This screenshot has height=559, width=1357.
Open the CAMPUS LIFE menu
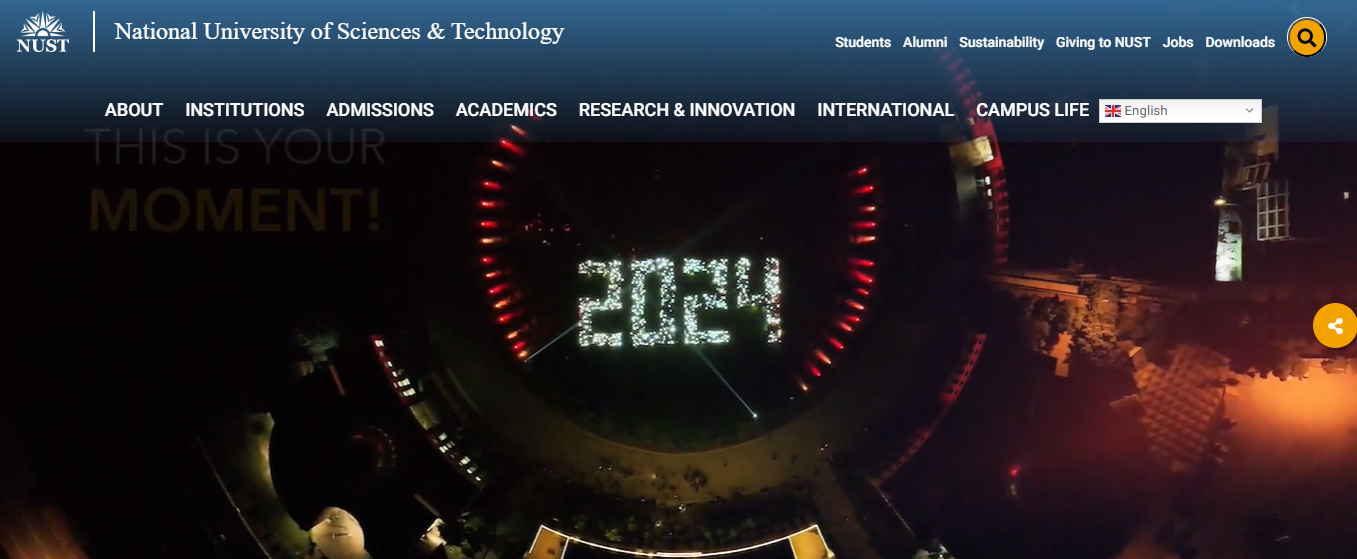click(1033, 110)
